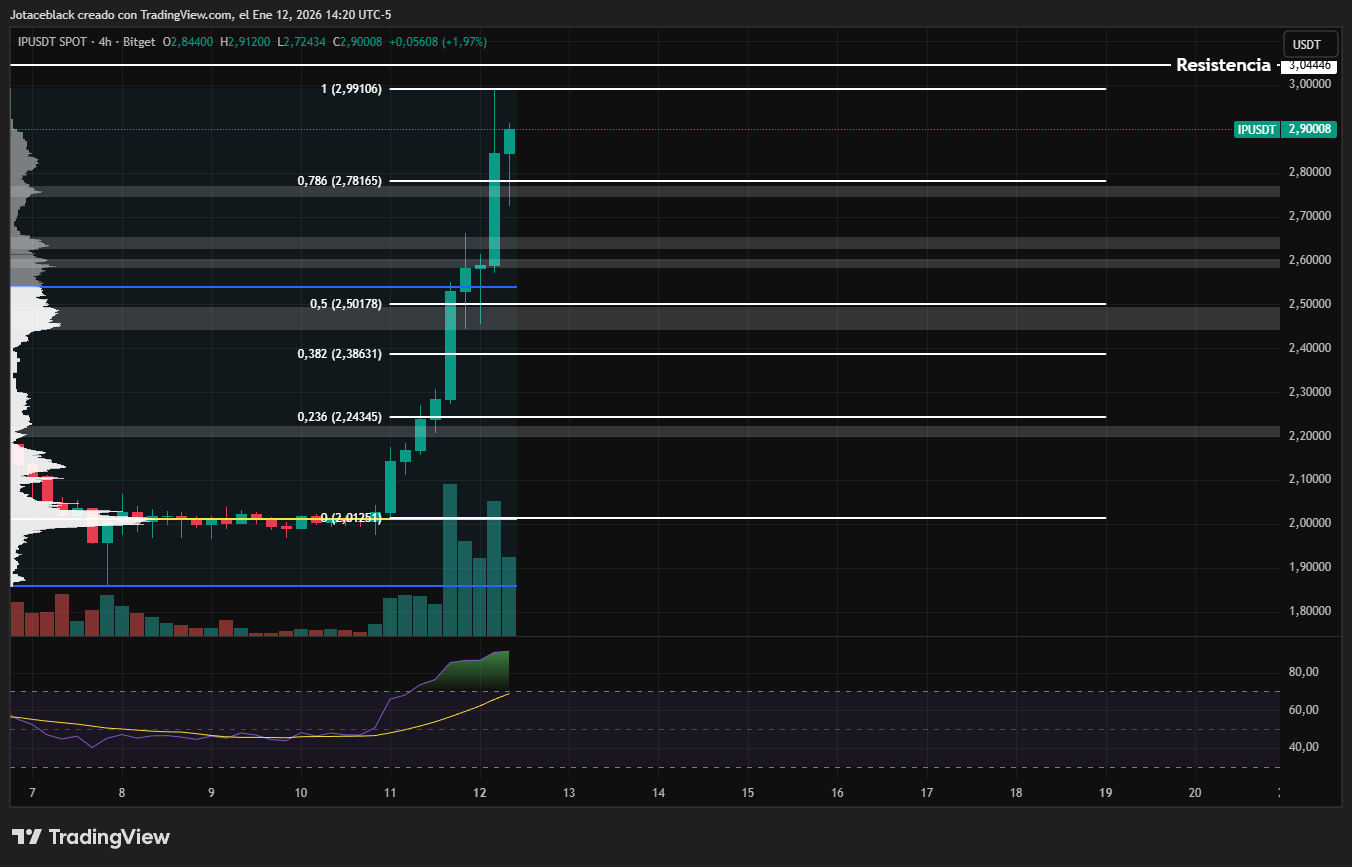Viewport: 1352px width, 867px height.
Task: Click the RSI scale value 80,00
Action: 1302,672
